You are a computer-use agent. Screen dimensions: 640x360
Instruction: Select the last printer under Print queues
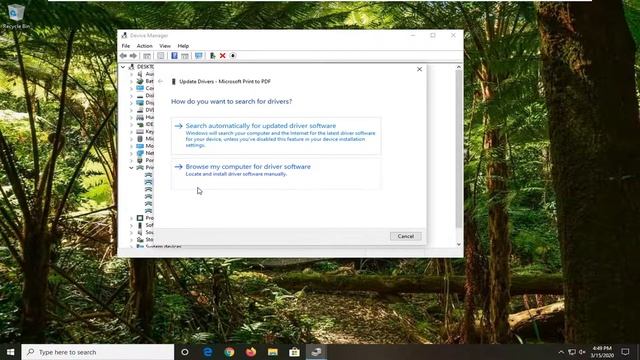click(149, 211)
